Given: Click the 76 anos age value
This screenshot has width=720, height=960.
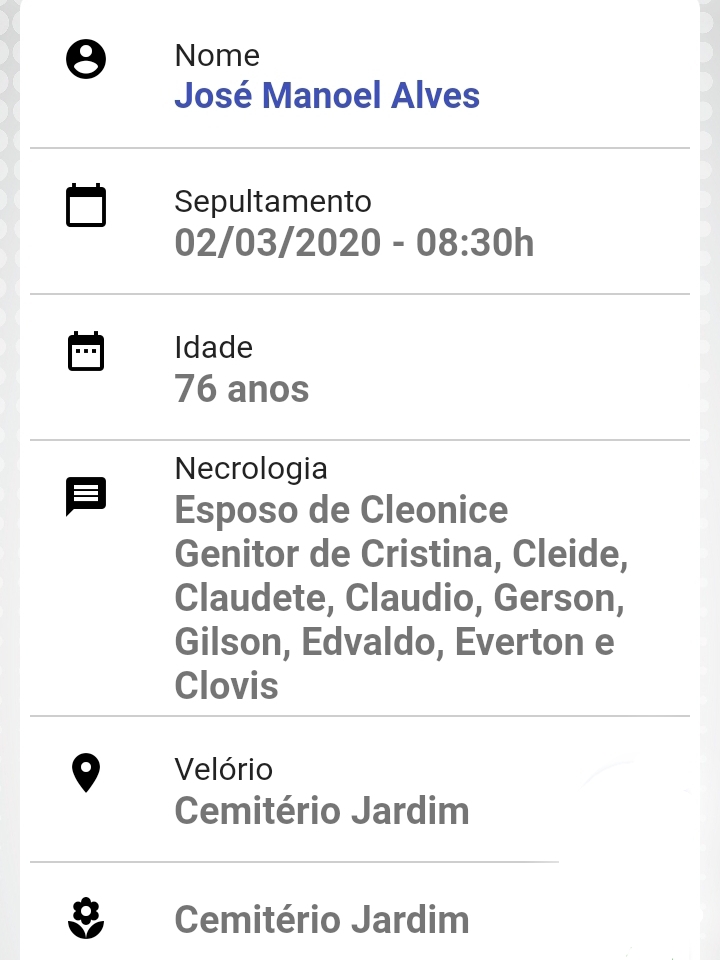Looking at the screenshot, I should pyautogui.click(x=241, y=389).
